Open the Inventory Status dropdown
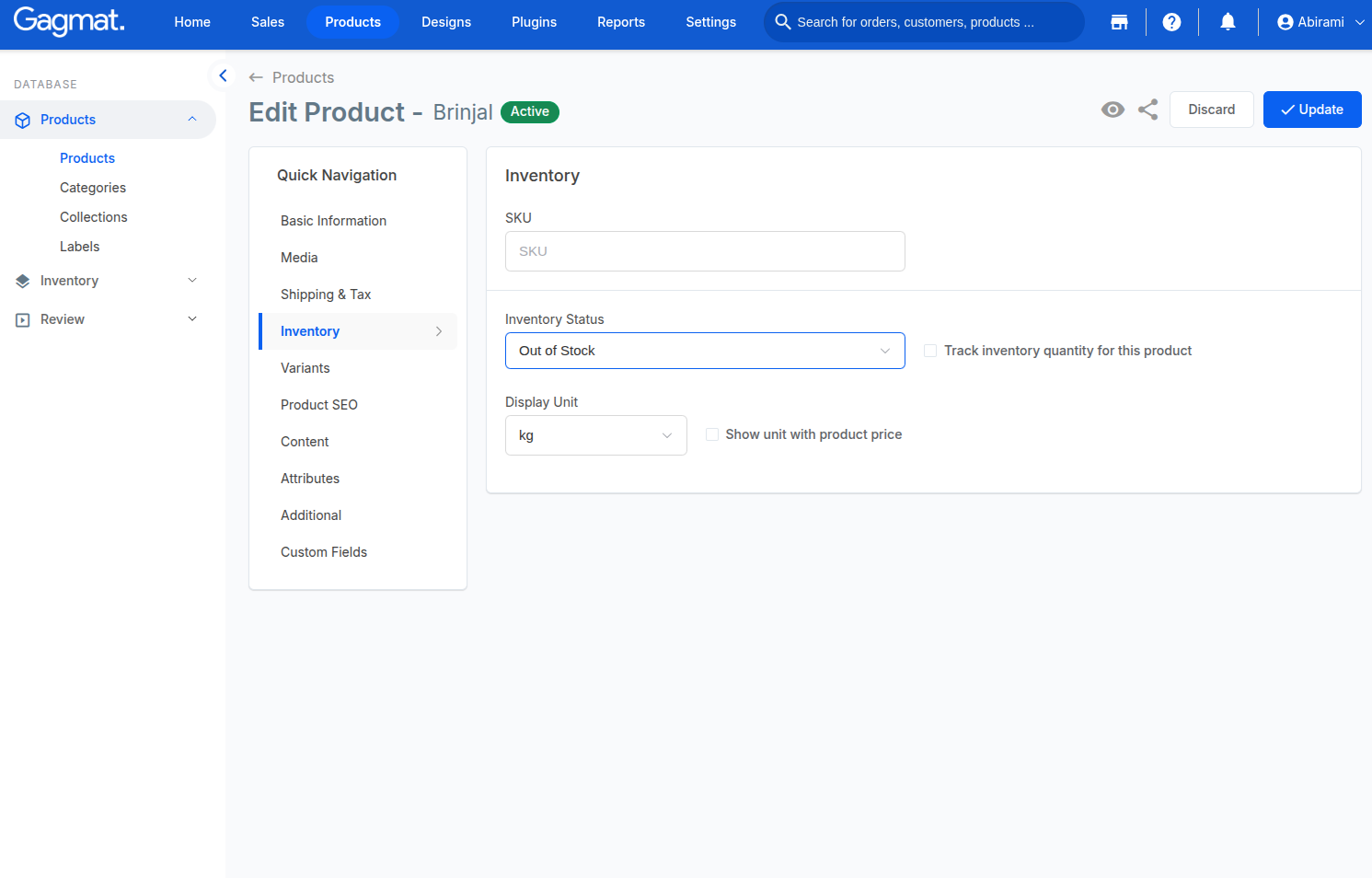This screenshot has height=878, width=1372. 705,351
